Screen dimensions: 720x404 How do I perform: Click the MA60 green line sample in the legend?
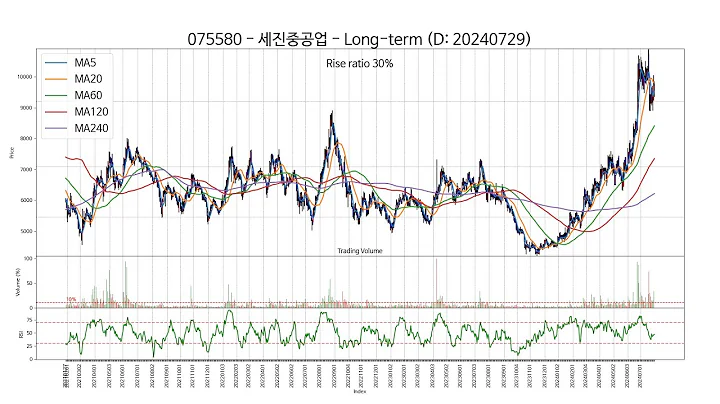(x=56, y=95)
